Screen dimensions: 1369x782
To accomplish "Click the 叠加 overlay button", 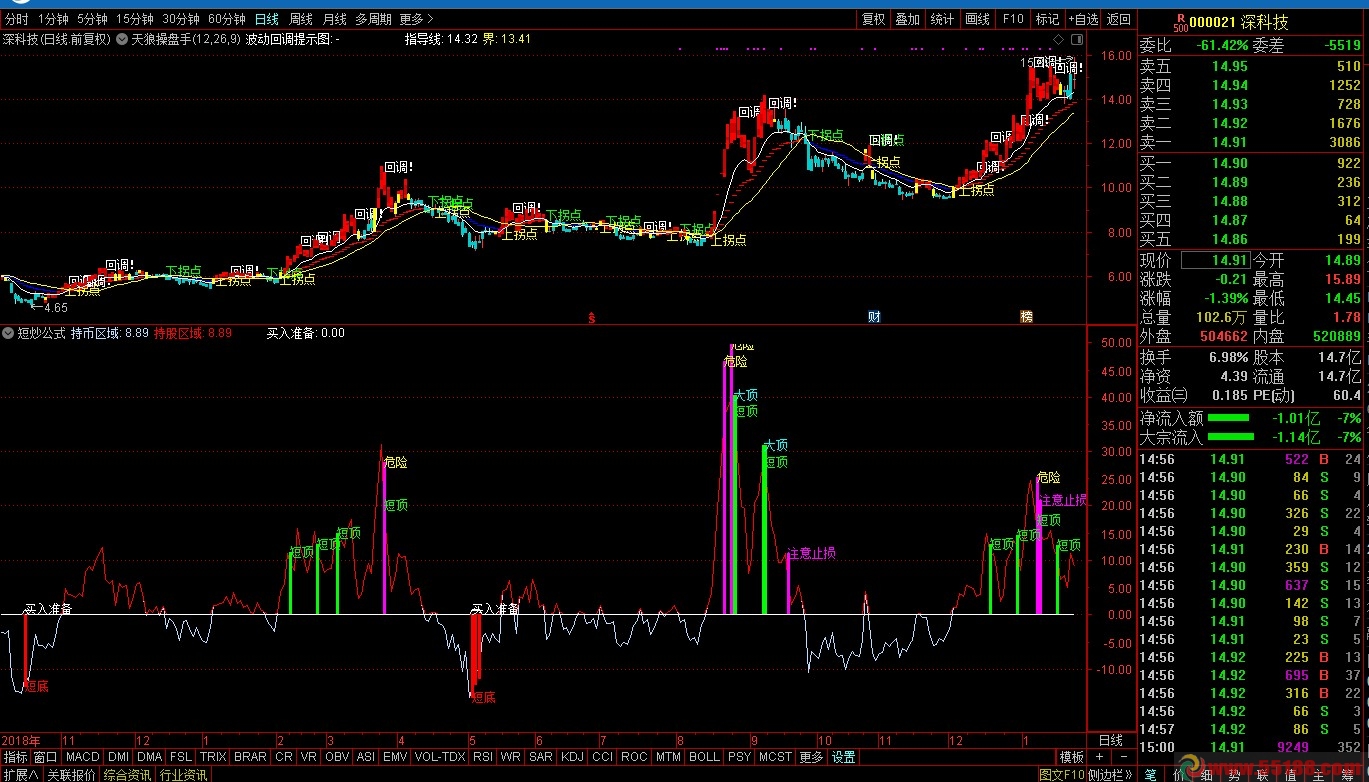I will tap(908, 19).
